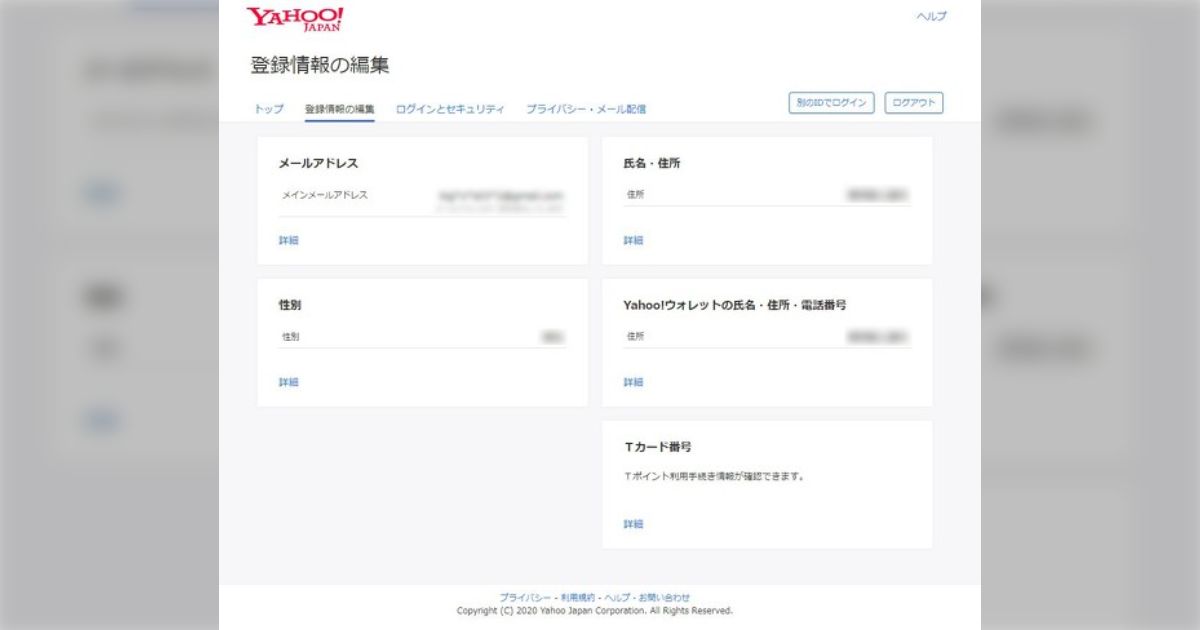Open the プライバシー footer link
This screenshot has width=1200, height=630.
point(523,594)
